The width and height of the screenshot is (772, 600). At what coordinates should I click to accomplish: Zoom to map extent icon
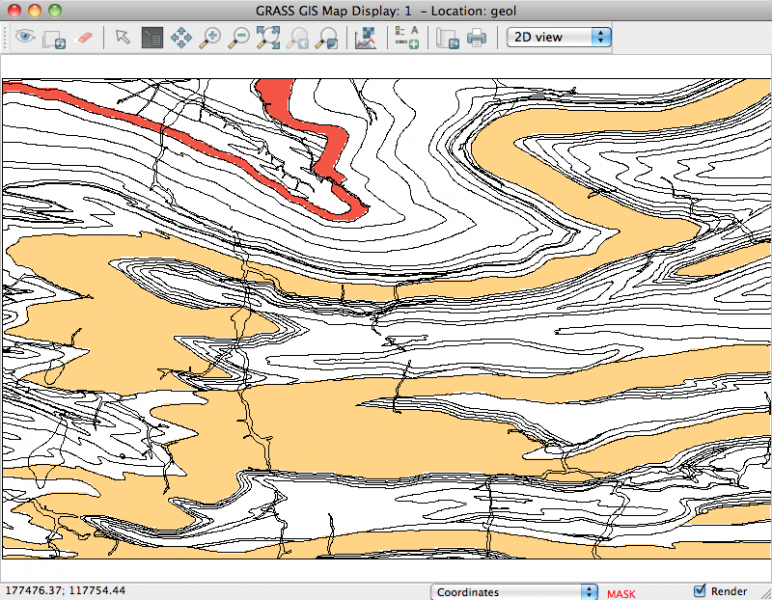(268, 38)
